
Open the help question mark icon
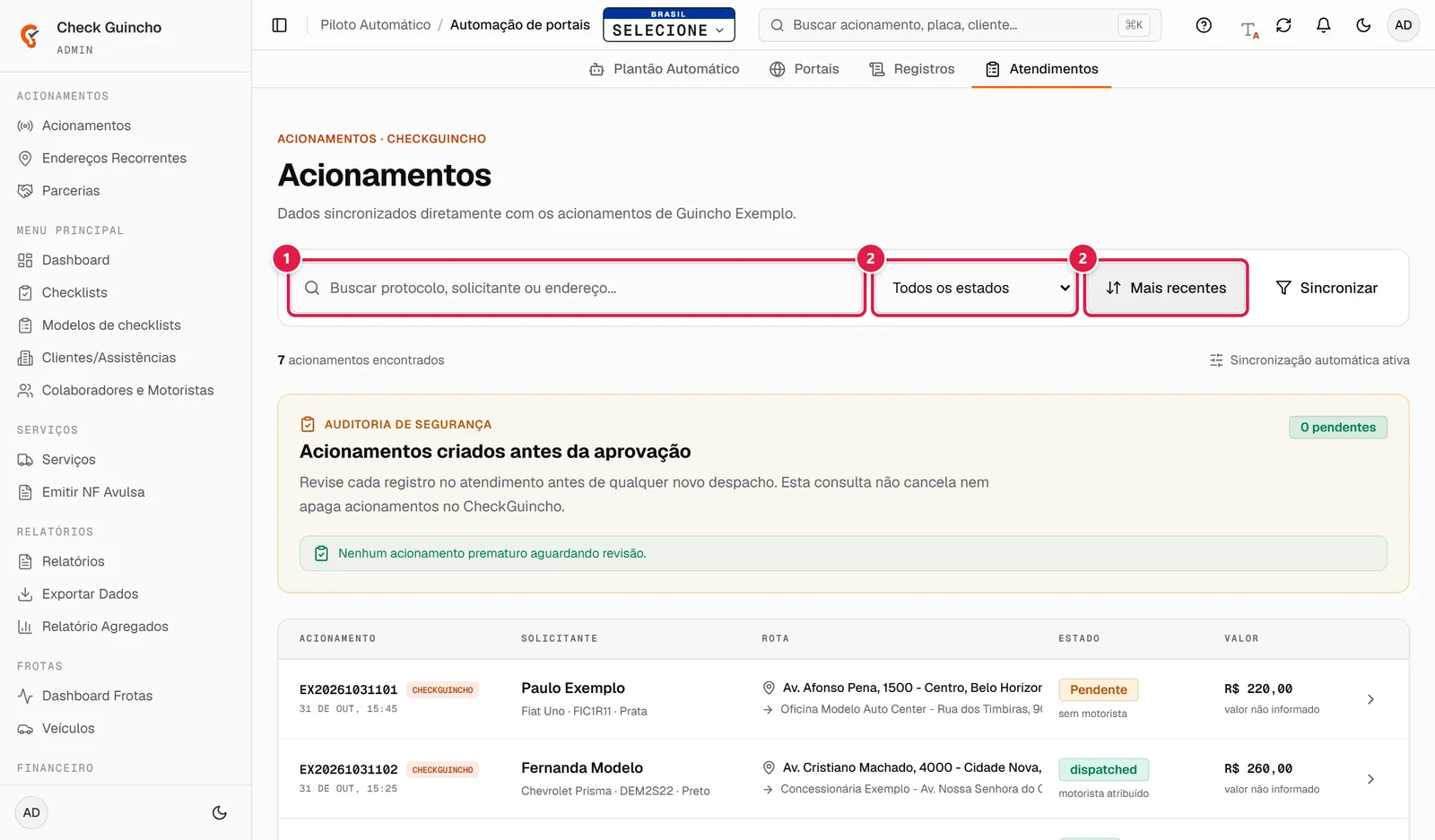tap(1204, 25)
